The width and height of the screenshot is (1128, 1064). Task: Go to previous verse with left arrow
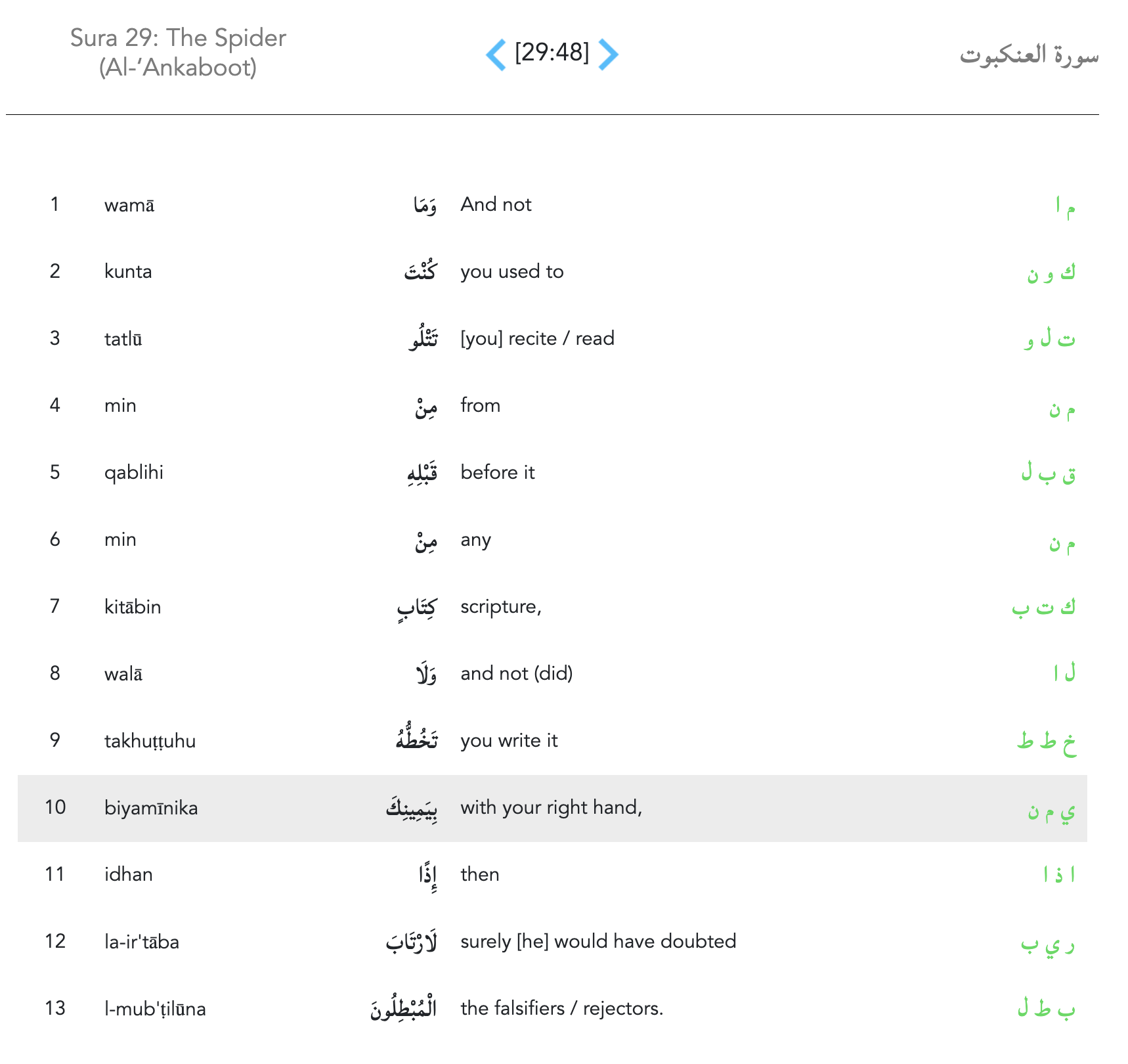coord(496,54)
